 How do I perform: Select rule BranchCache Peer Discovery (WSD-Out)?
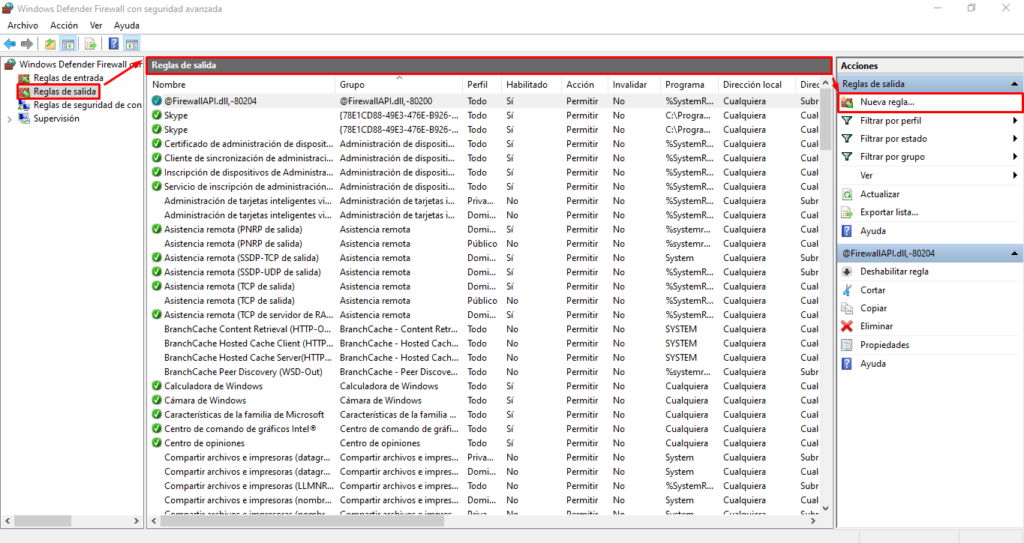[x=484, y=372]
